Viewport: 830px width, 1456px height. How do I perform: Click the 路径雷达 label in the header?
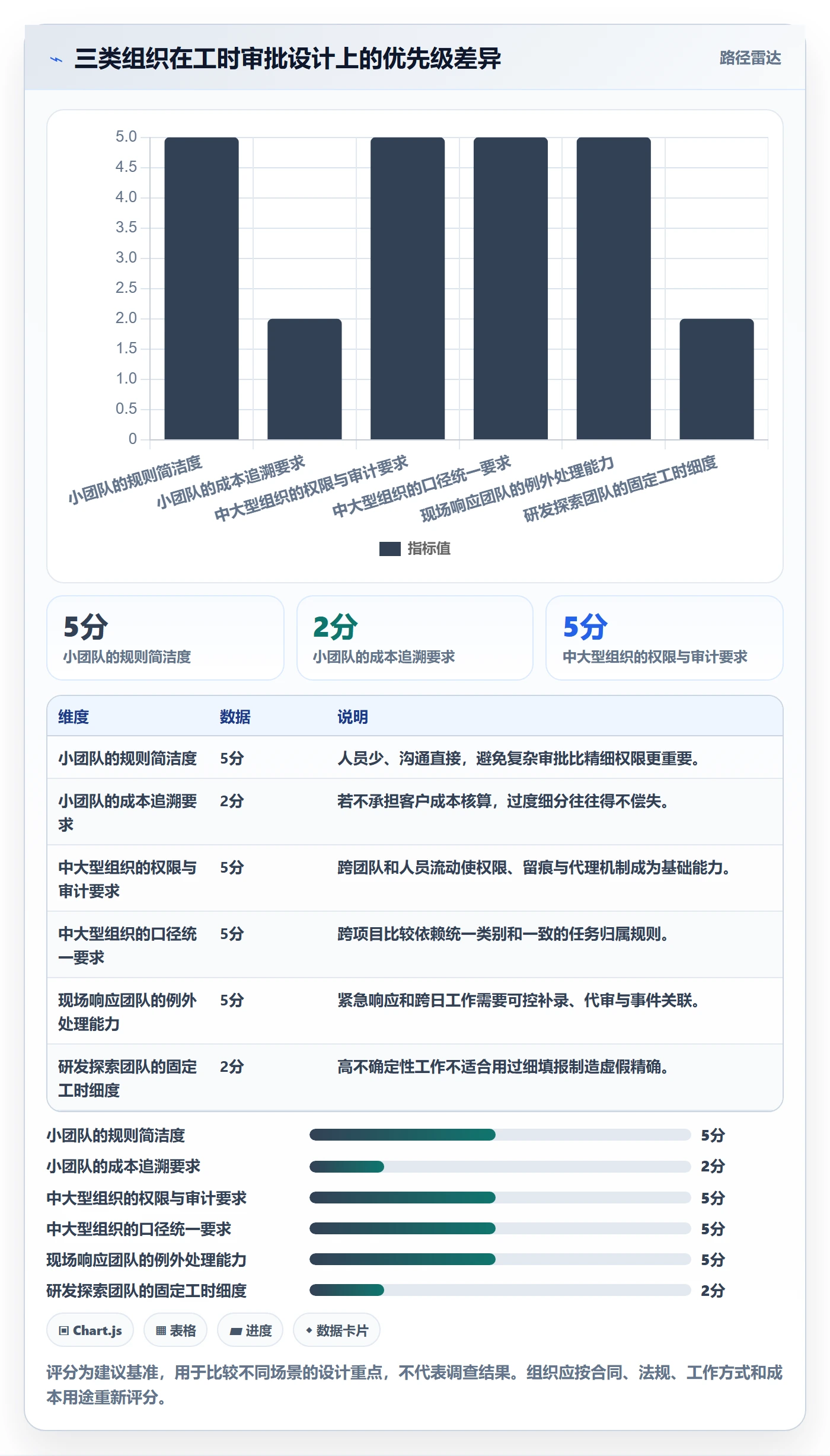[x=750, y=58]
